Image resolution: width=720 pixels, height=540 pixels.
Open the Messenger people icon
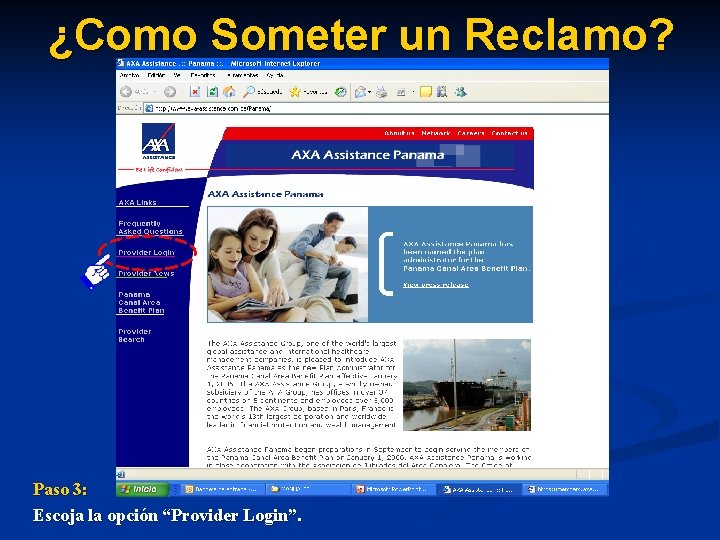click(x=461, y=92)
